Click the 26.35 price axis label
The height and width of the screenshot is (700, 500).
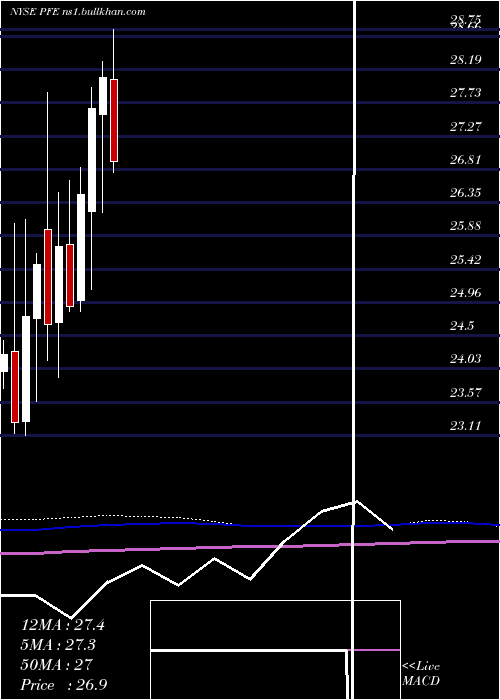[x=466, y=192]
